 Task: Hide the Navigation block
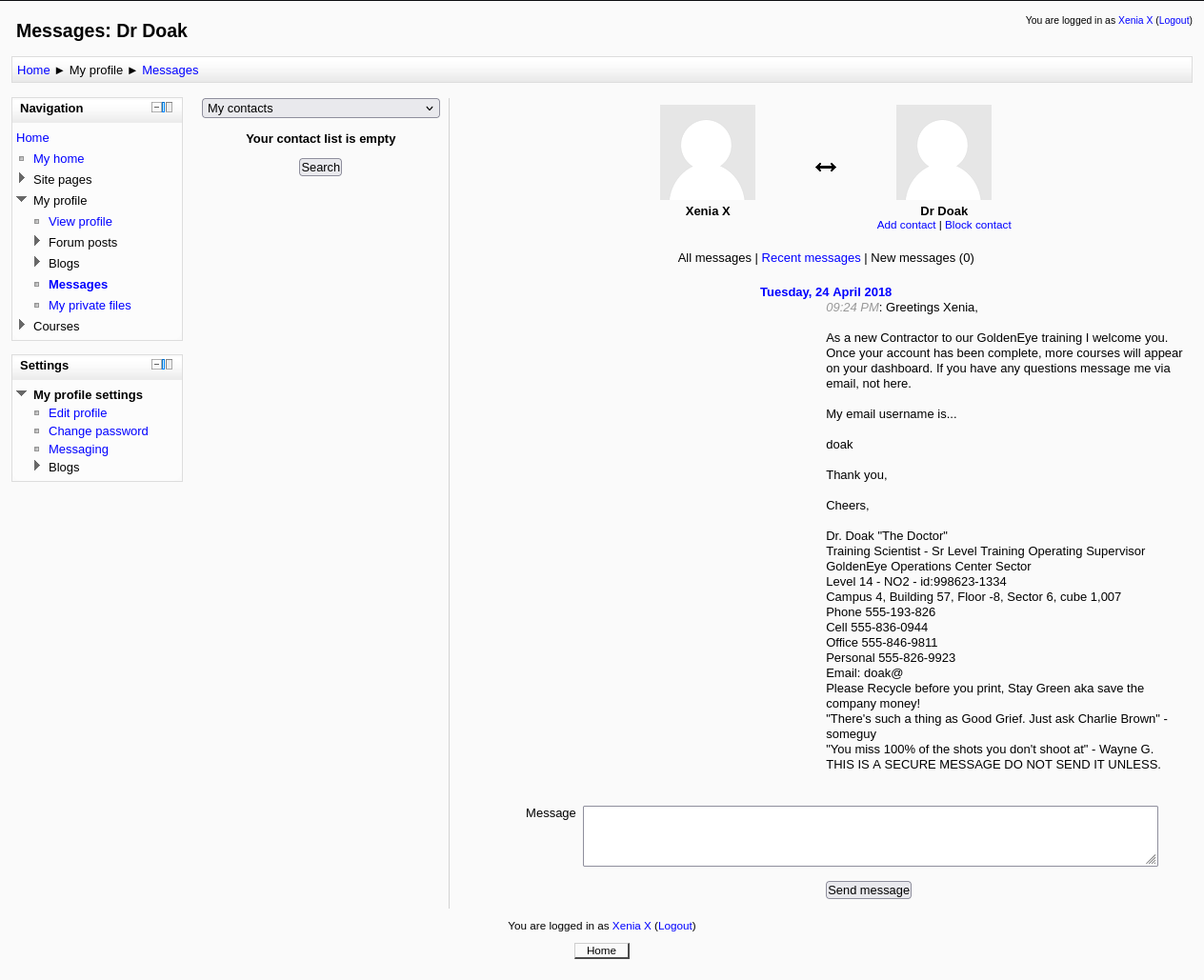pyautogui.click(x=156, y=108)
